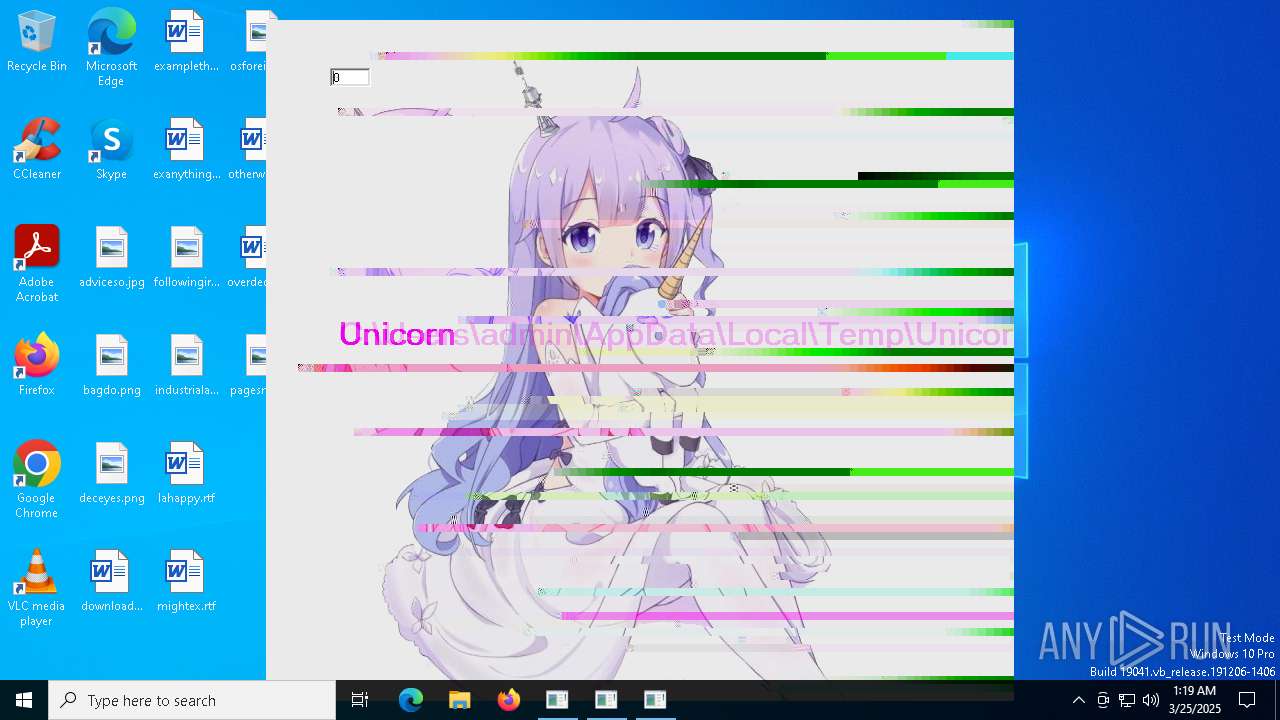Open File Explorer from the taskbar
Screen dimensions: 1280x720
pos(459,700)
